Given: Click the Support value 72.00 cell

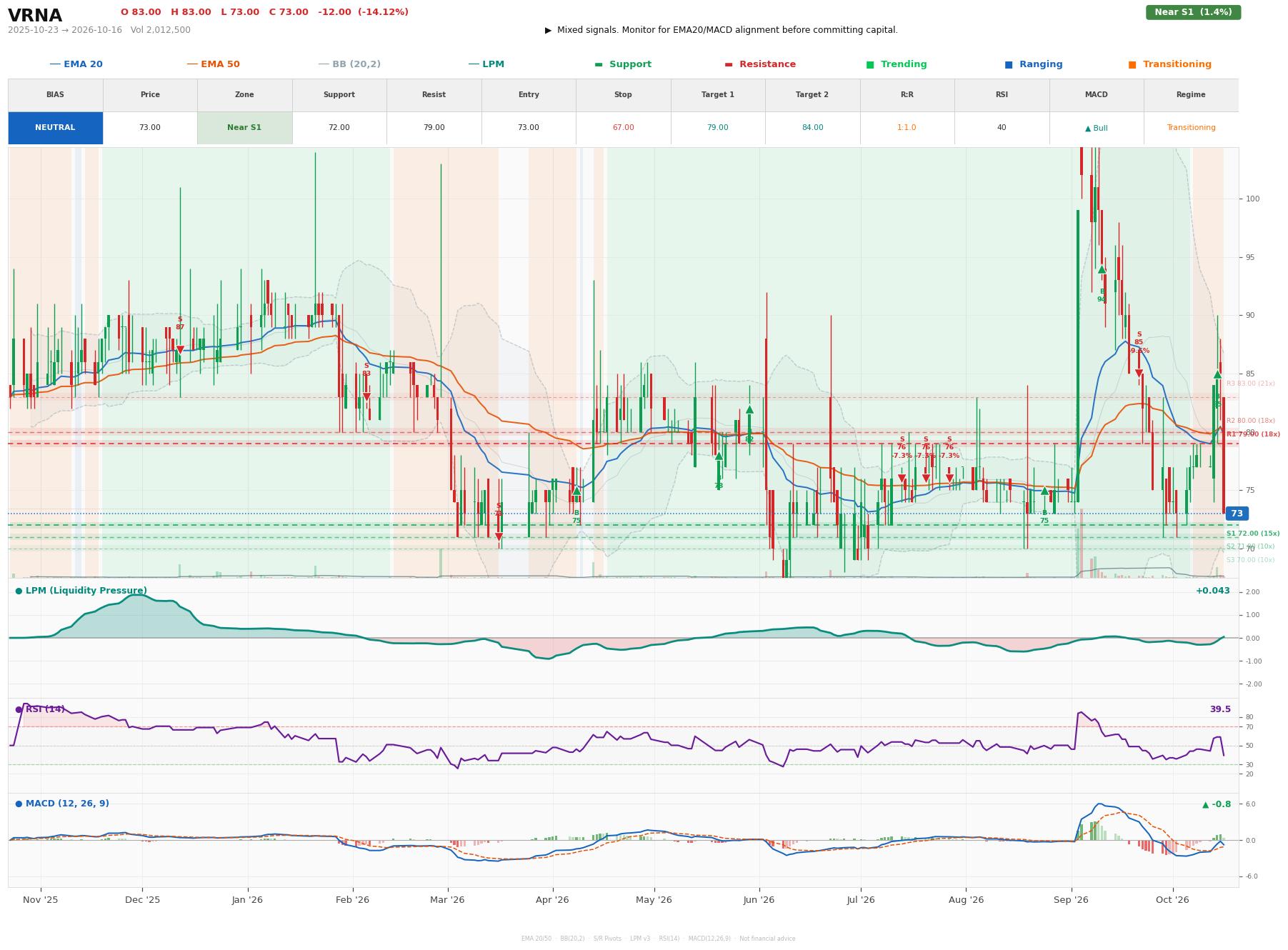Looking at the screenshot, I should click(x=339, y=128).
